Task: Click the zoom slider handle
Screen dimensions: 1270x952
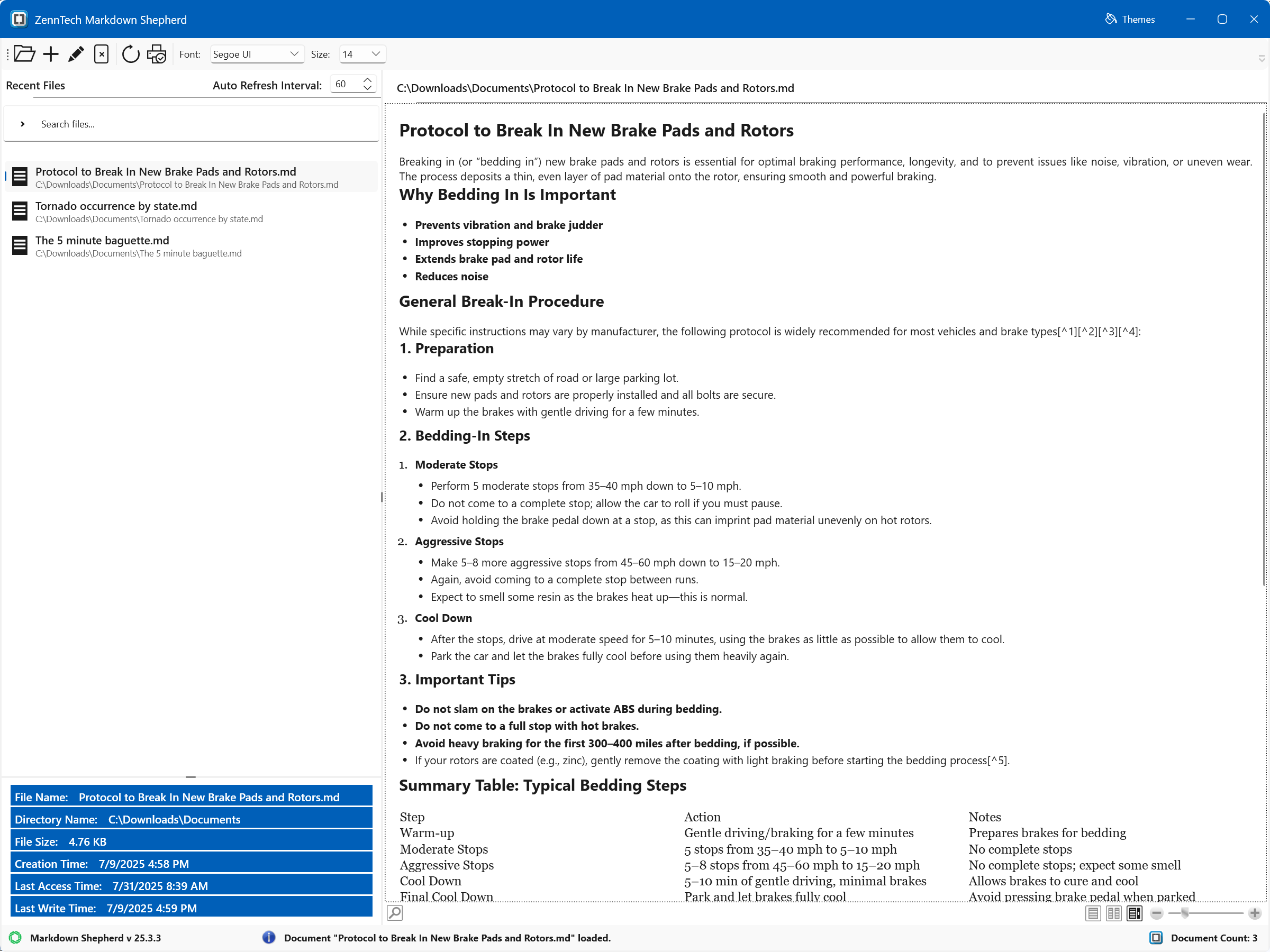Action: pyautogui.click(x=1184, y=912)
